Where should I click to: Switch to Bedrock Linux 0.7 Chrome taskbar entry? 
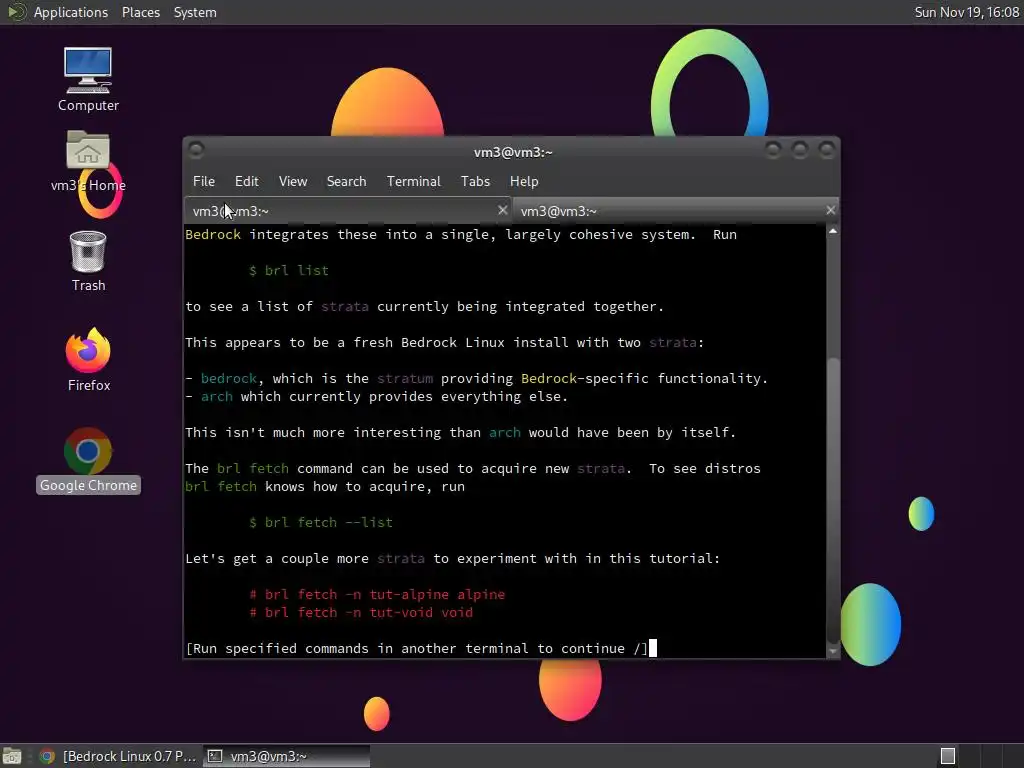118,756
